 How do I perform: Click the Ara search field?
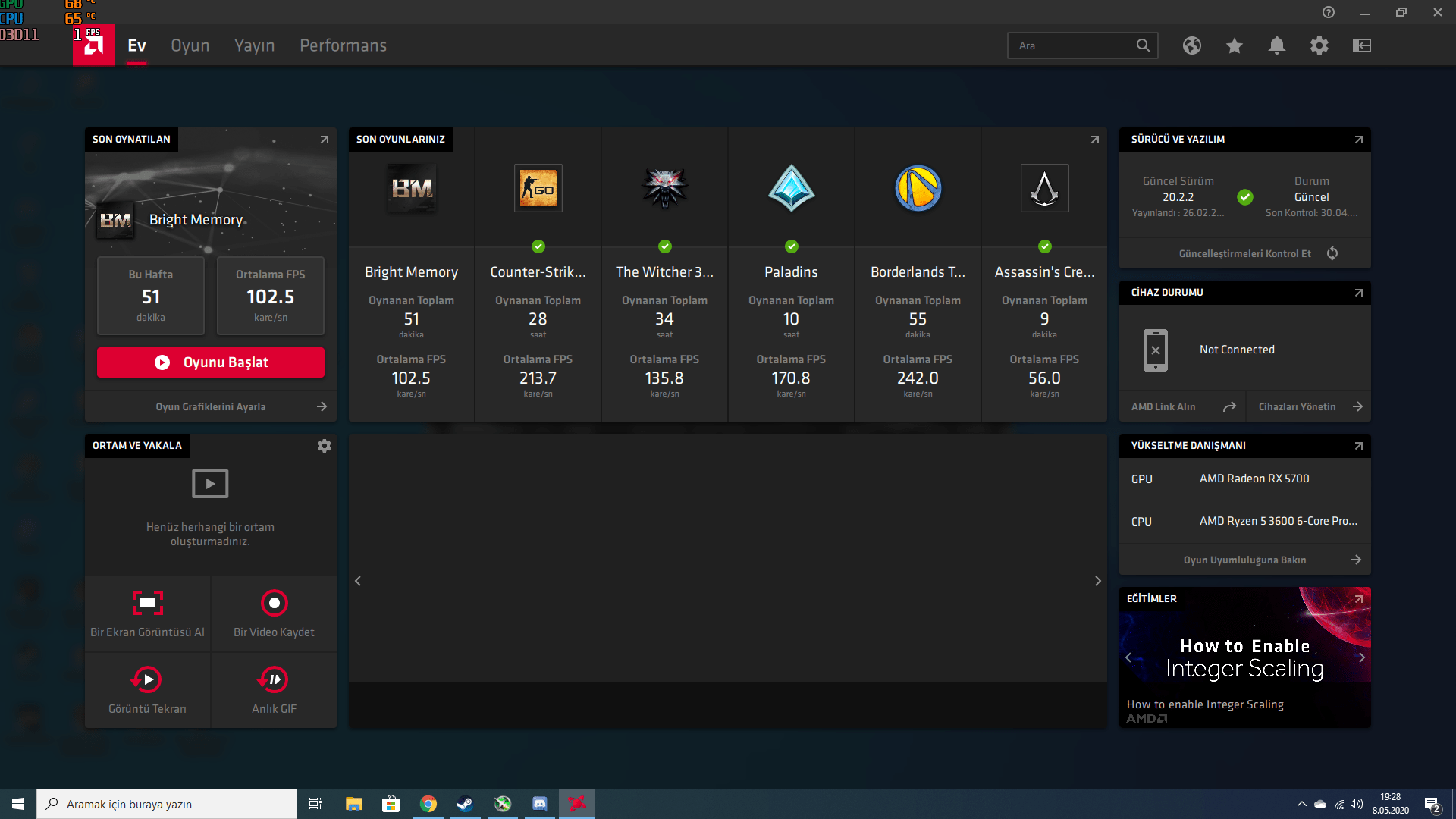[x=1073, y=45]
